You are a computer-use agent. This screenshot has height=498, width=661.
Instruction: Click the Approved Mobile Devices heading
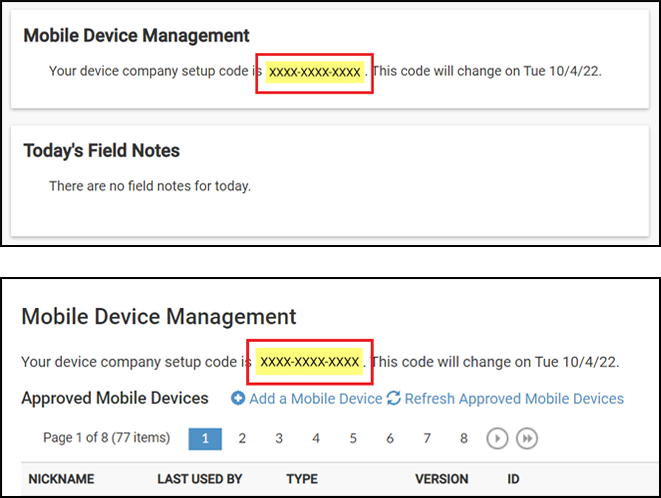tap(115, 398)
